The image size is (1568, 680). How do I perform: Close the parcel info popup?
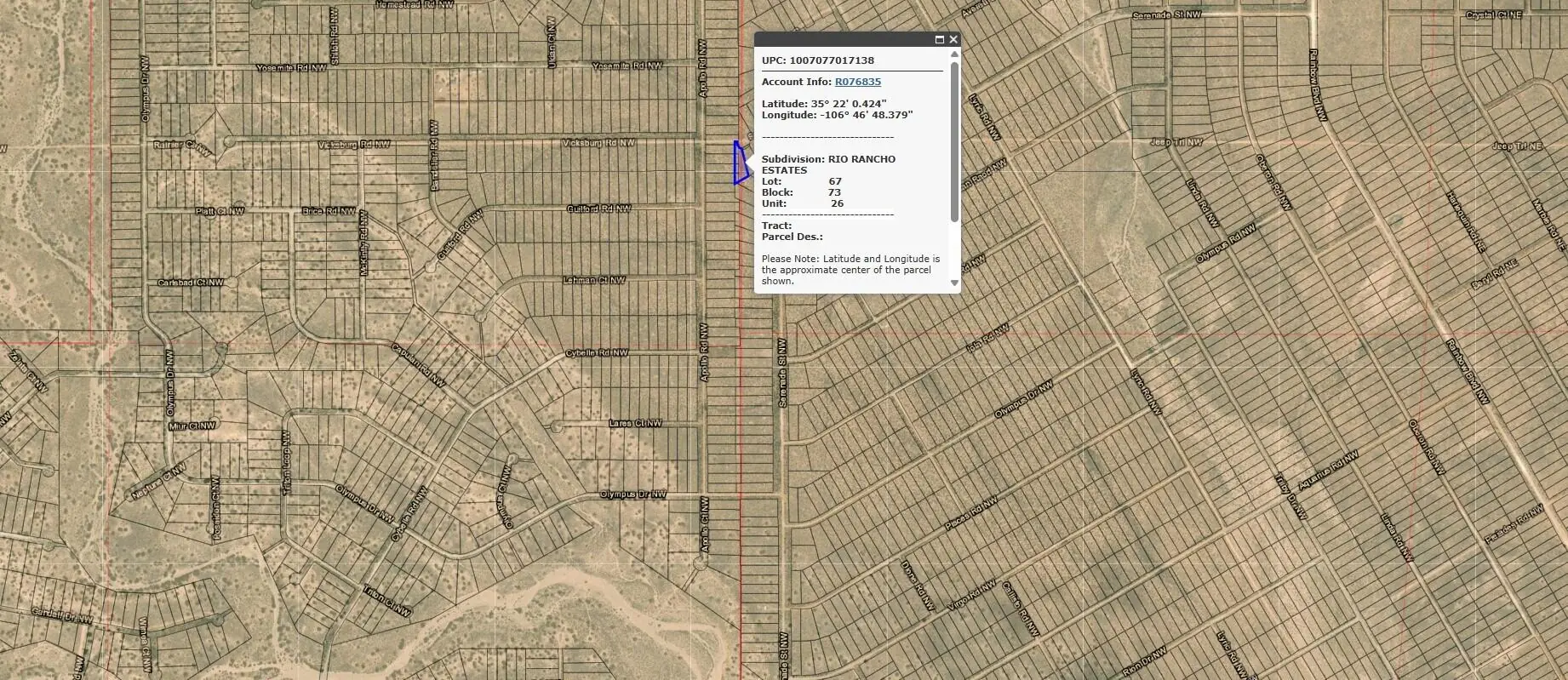click(953, 40)
